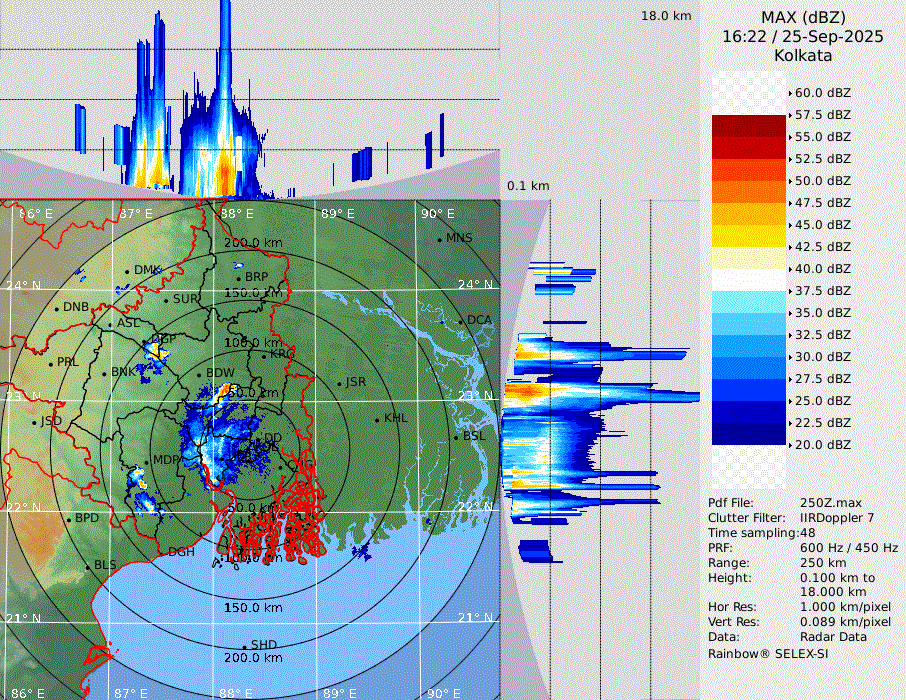Click the dark red legend color band
This screenshot has height=700, width=906.
click(749, 126)
